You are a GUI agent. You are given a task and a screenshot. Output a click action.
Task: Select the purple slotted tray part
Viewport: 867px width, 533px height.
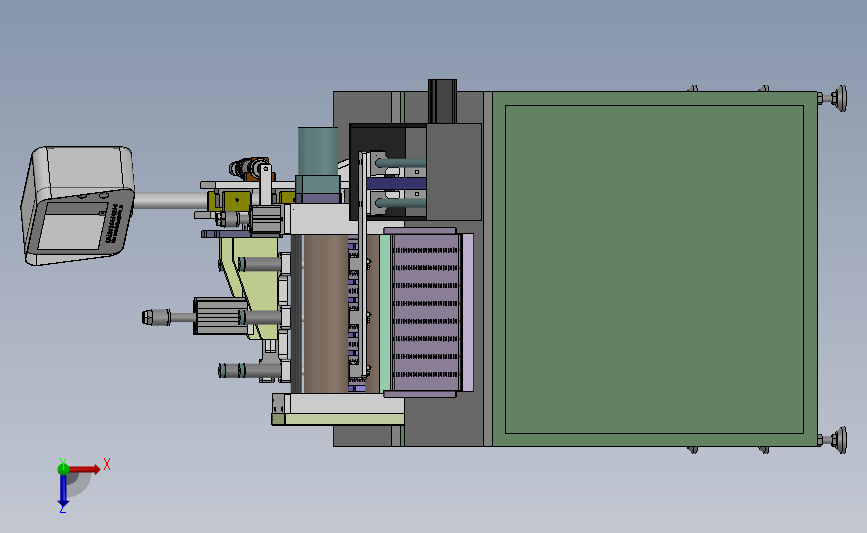pos(425,312)
